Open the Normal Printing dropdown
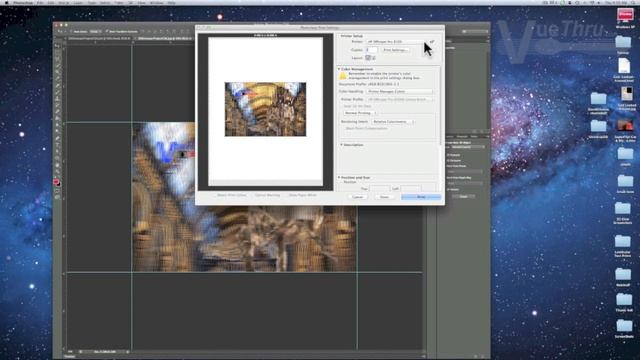This screenshot has width=640, height=360. click(360, 113)
